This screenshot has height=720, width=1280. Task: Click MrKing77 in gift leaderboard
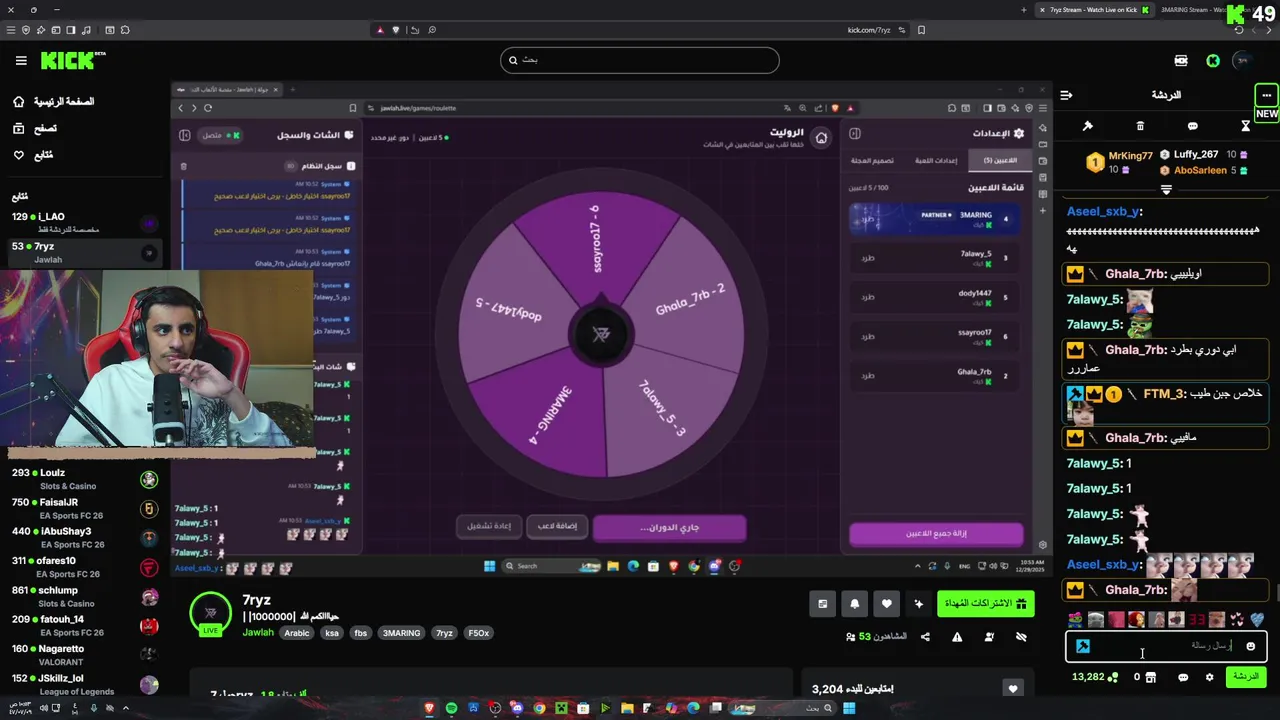pos(1130,156)
